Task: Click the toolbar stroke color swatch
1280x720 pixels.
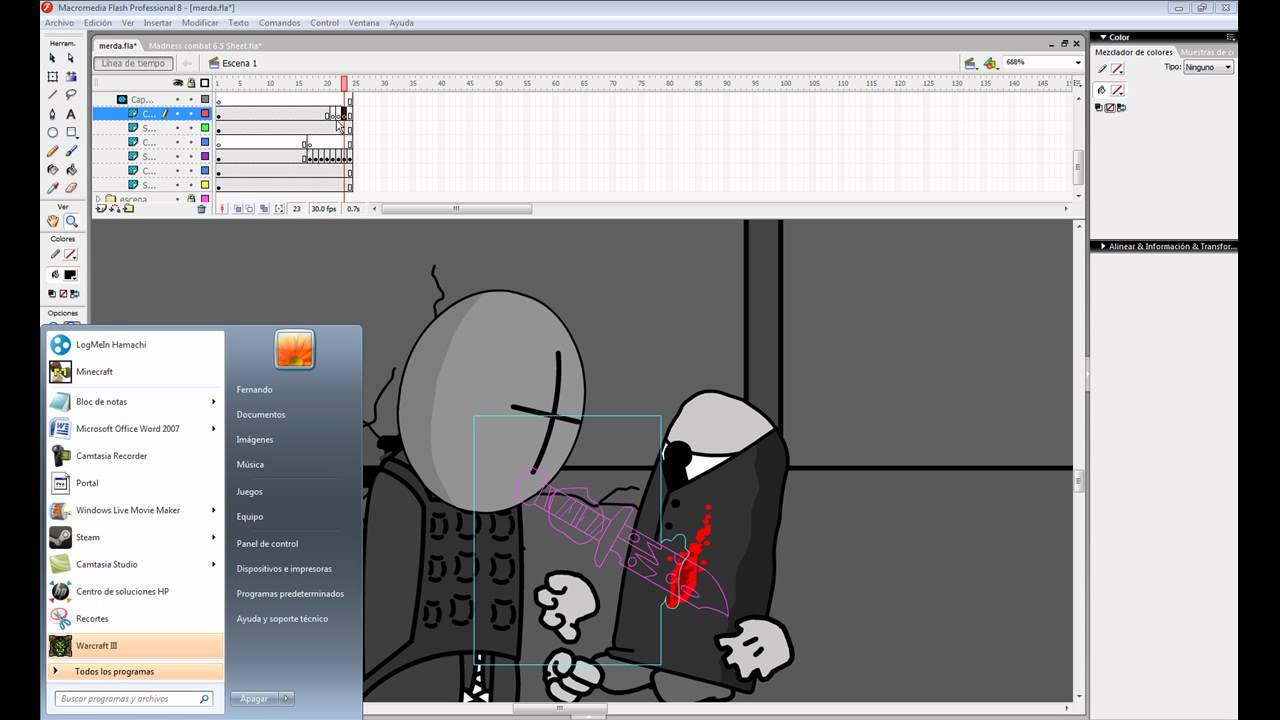Action: coord(71,255)
